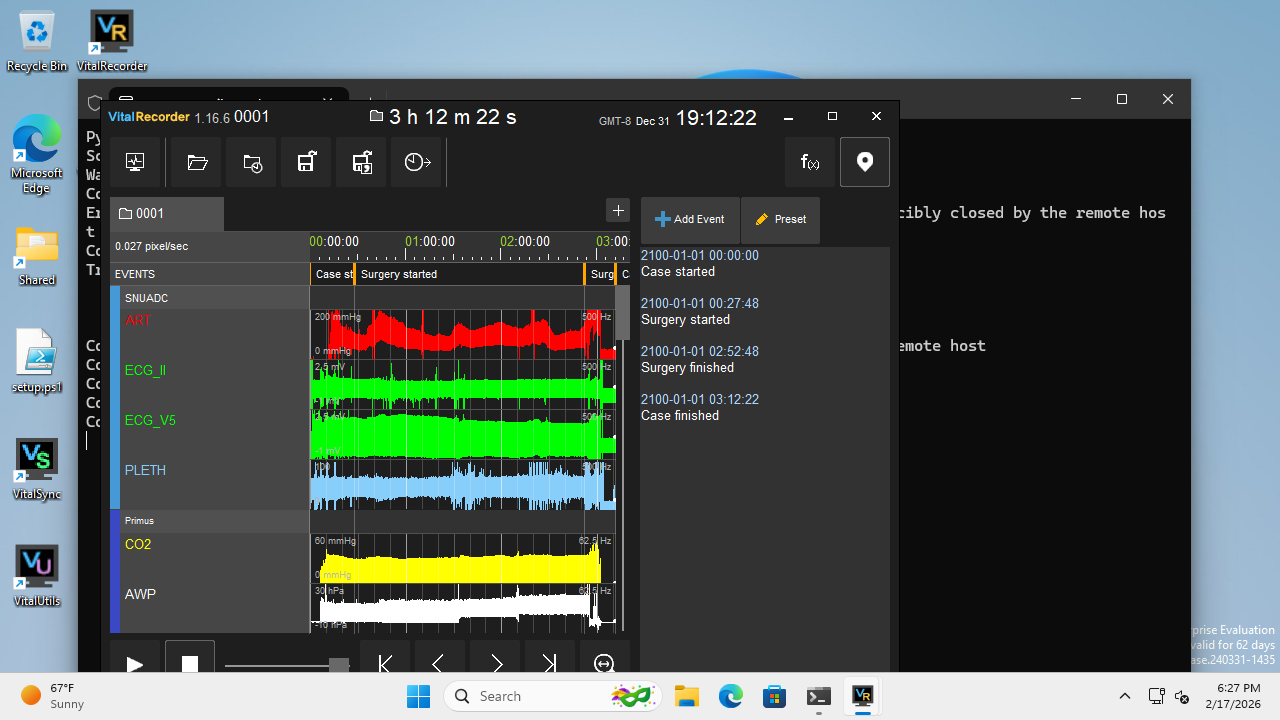Save the recording to a new file
Screen dimensions: 1280x720
coord(360,161)
